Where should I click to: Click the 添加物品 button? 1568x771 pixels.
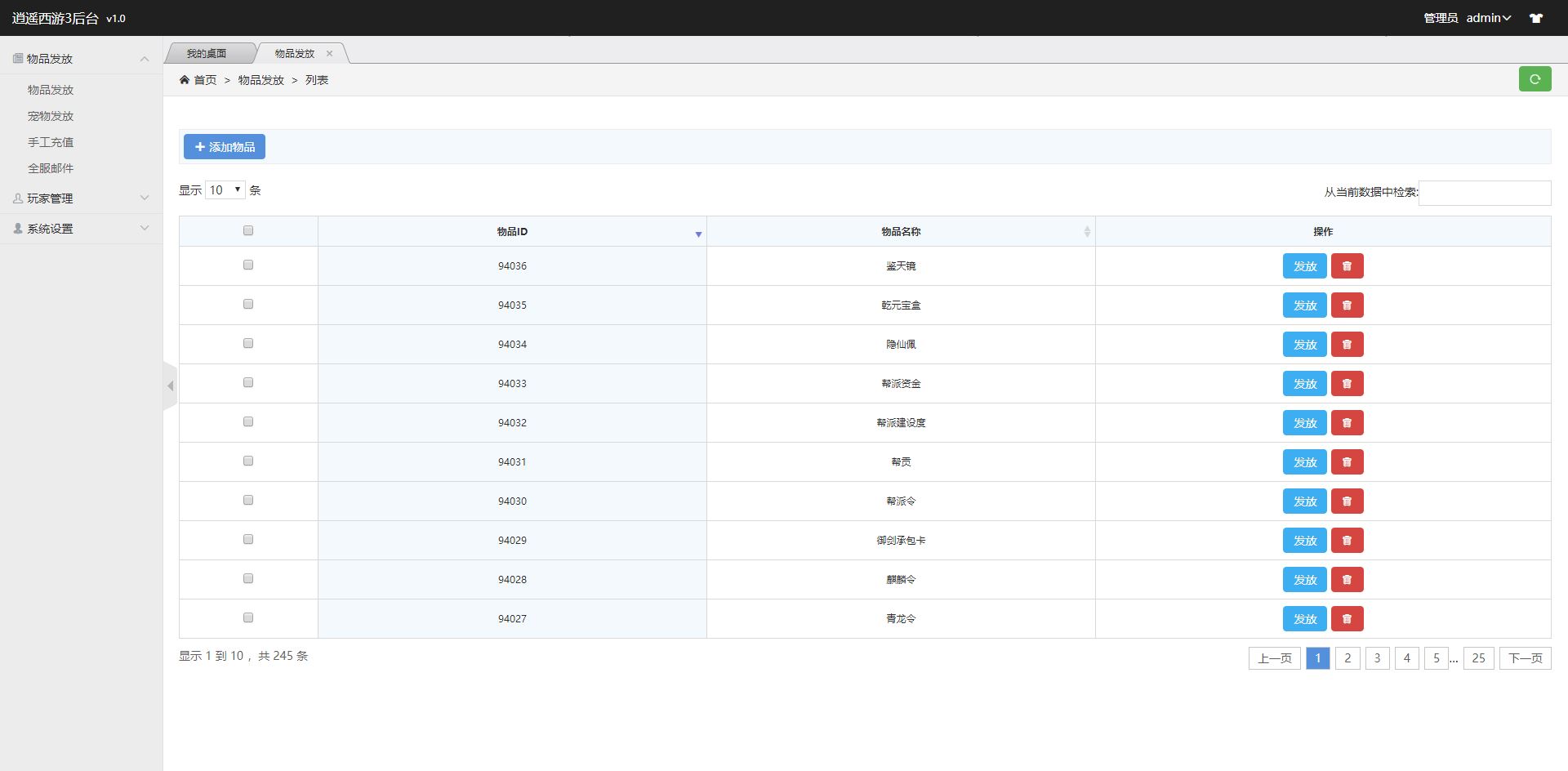[x=225, y=147]
